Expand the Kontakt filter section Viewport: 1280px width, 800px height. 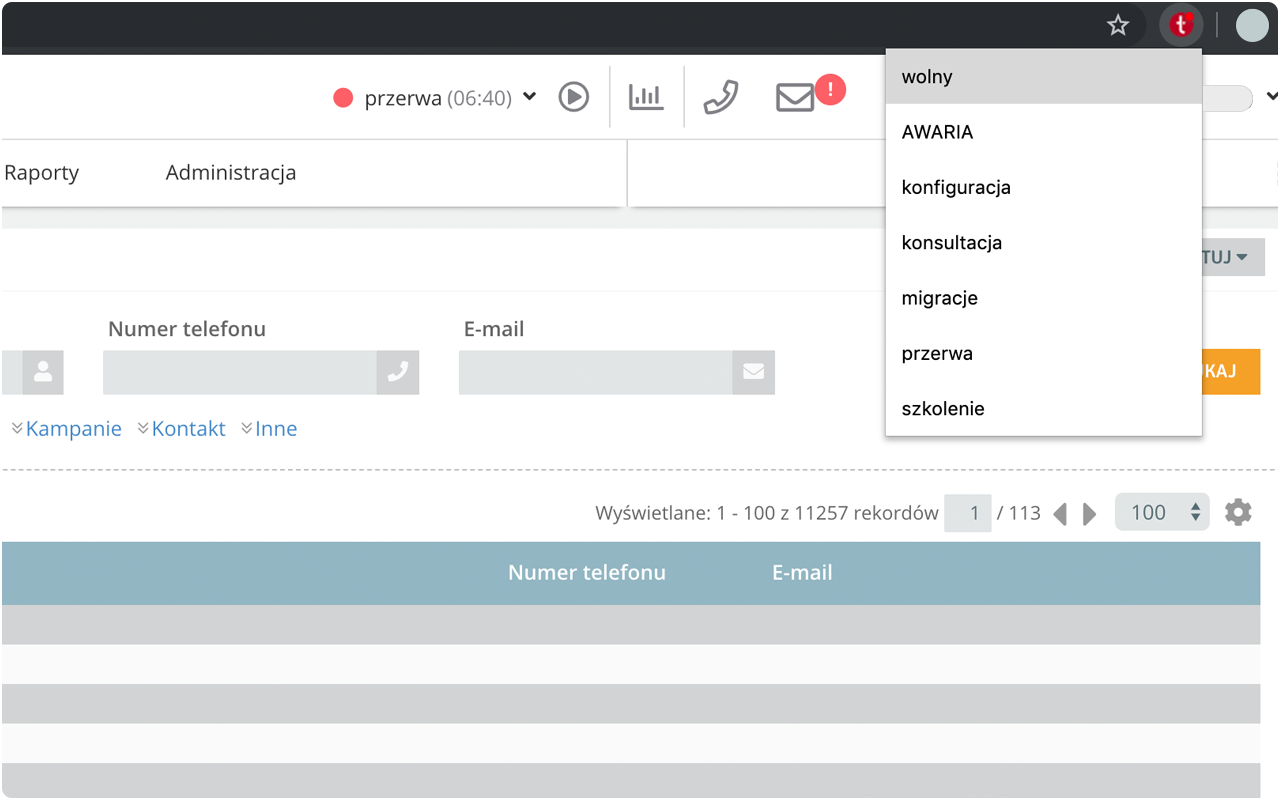(x=182, y=429)
